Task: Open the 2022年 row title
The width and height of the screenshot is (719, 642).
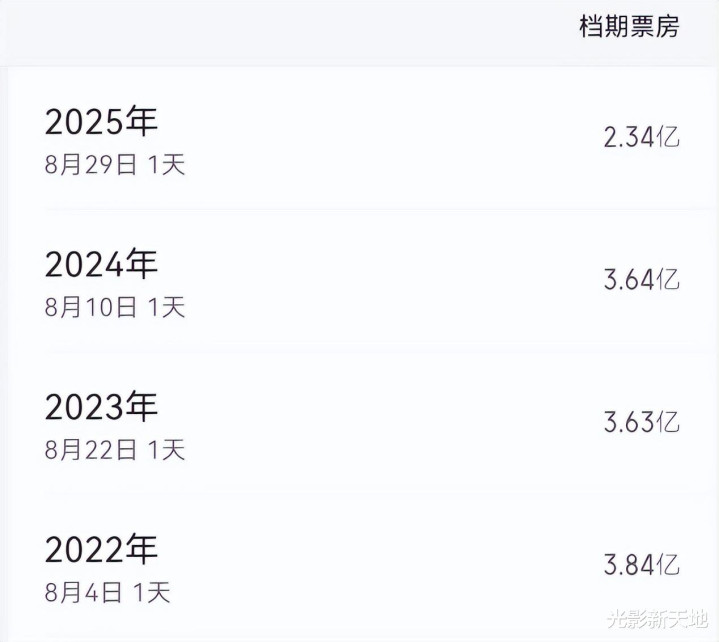Action: (x=101, y=549)
